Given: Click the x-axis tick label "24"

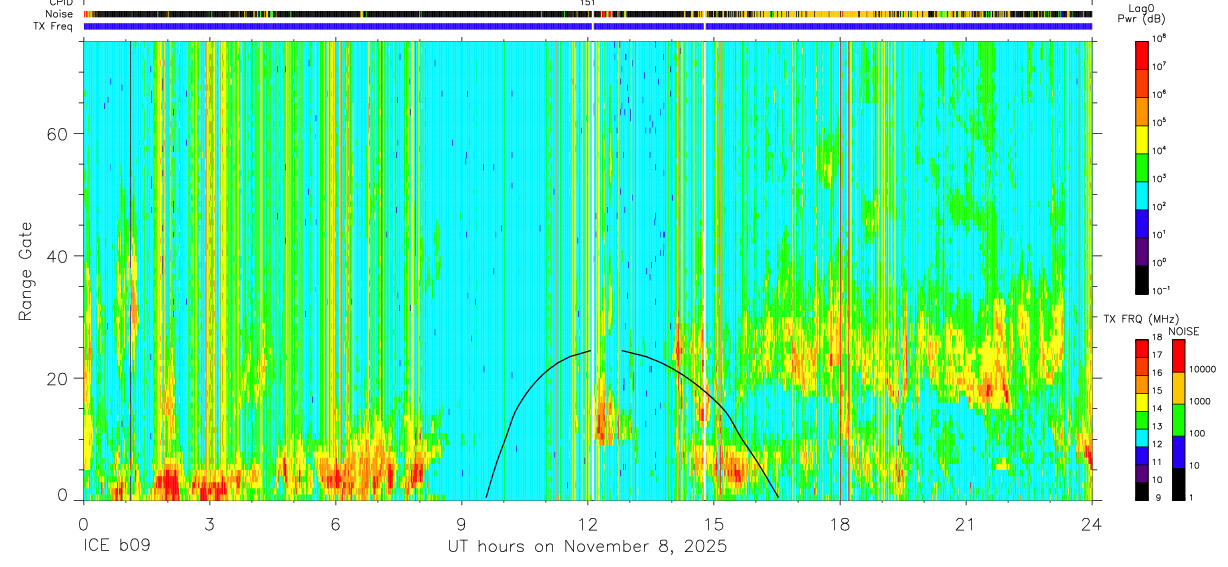Looking at the screenshot, I should coord(1092,524).
